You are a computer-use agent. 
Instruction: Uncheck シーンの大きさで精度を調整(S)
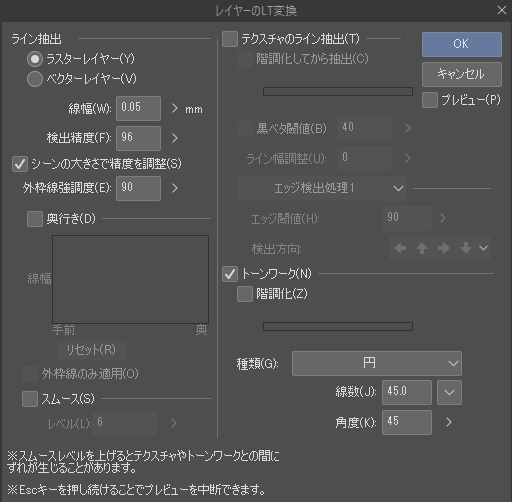tap(20, 164)
